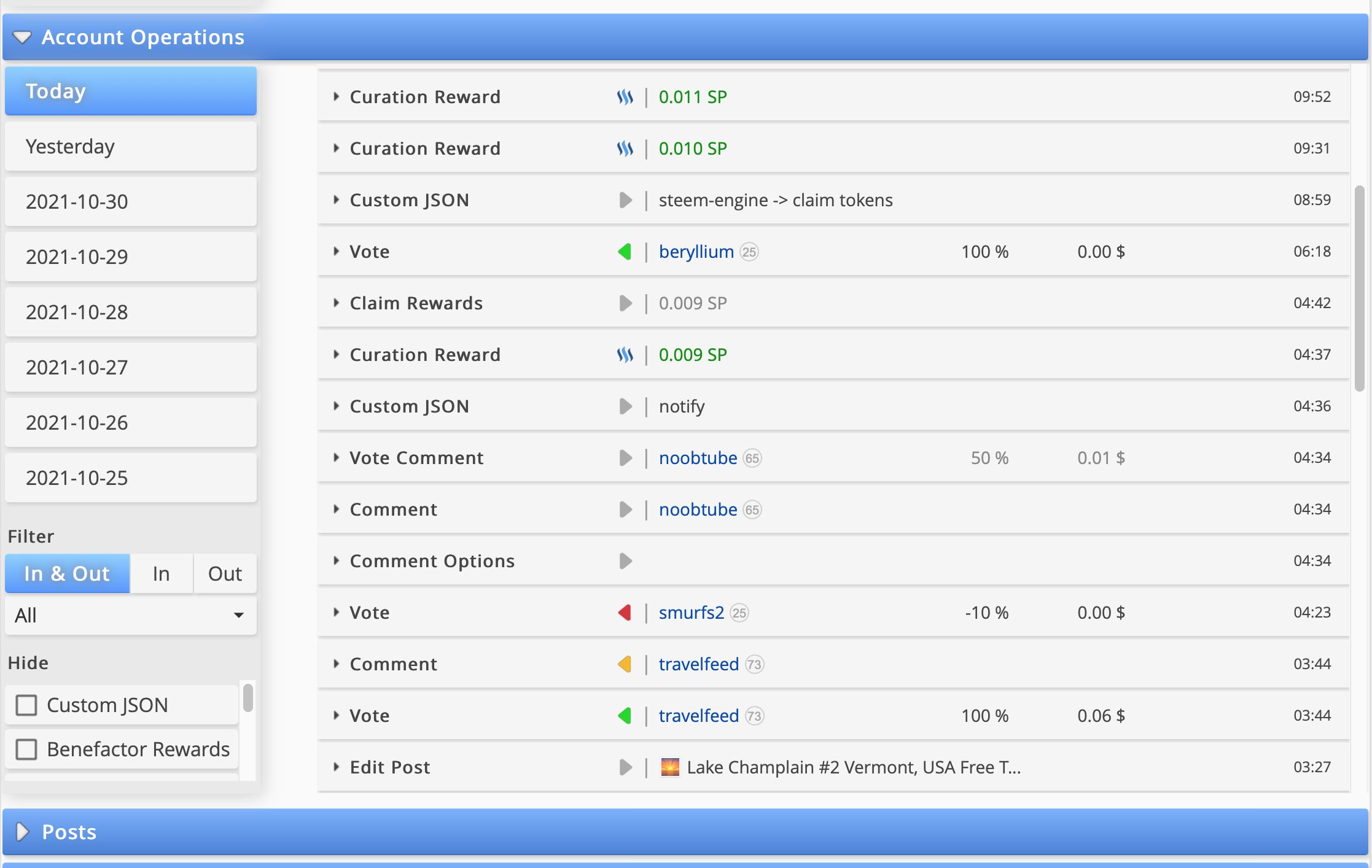The height and width of the screenshot is (868, 1372).
Task: Expand the Posts section
Action: (22, 832)
